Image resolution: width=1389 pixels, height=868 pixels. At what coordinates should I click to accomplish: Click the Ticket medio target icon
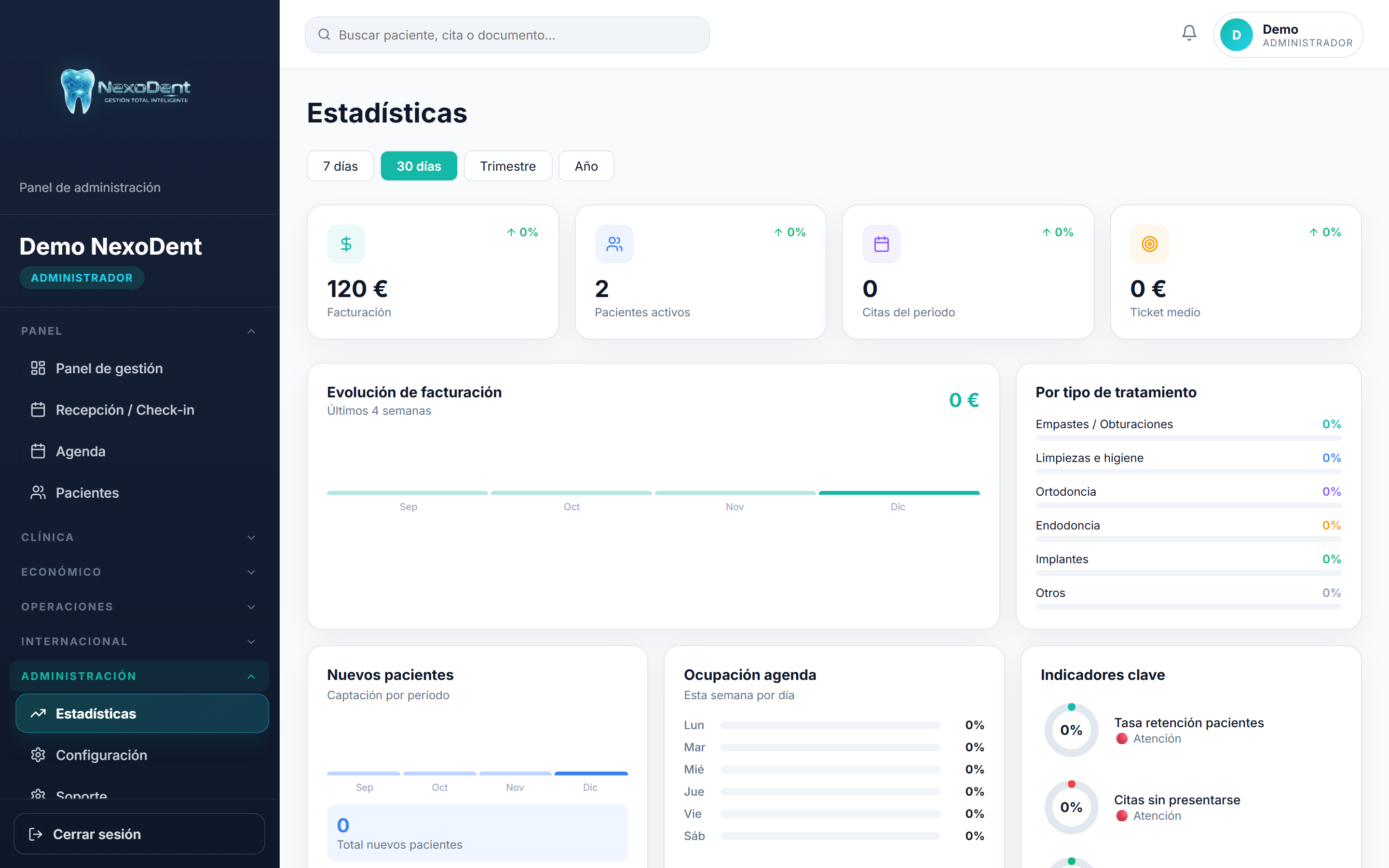tap(1150, 244)
